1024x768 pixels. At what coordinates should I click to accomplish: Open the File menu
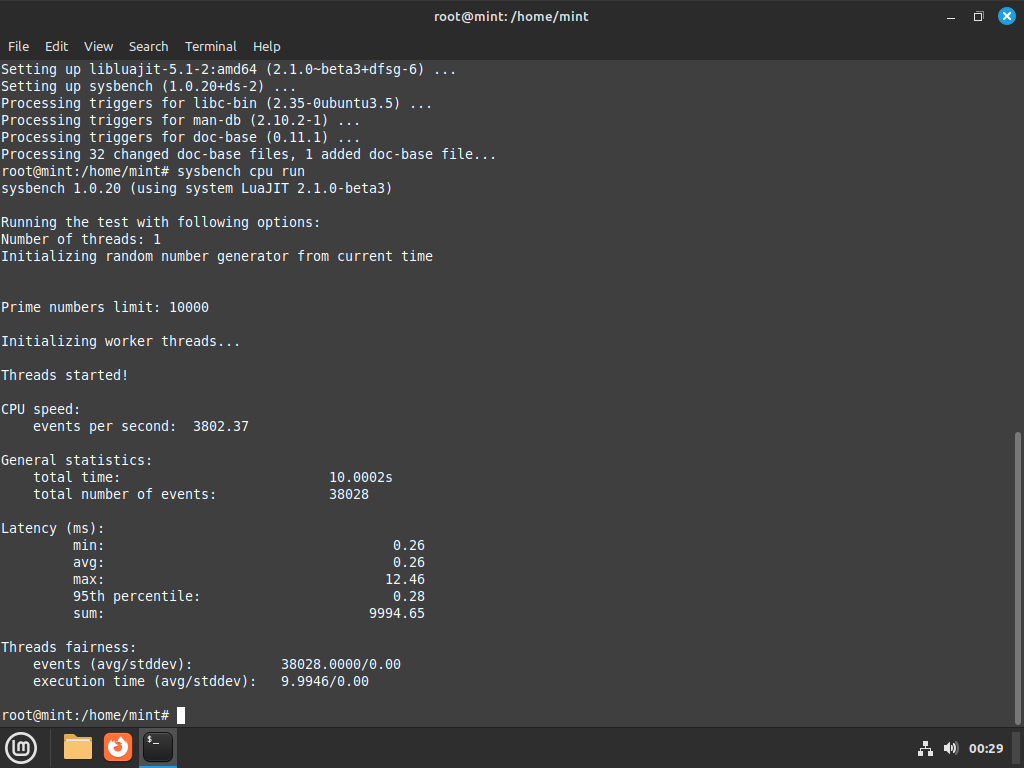(x=18, y=46)
